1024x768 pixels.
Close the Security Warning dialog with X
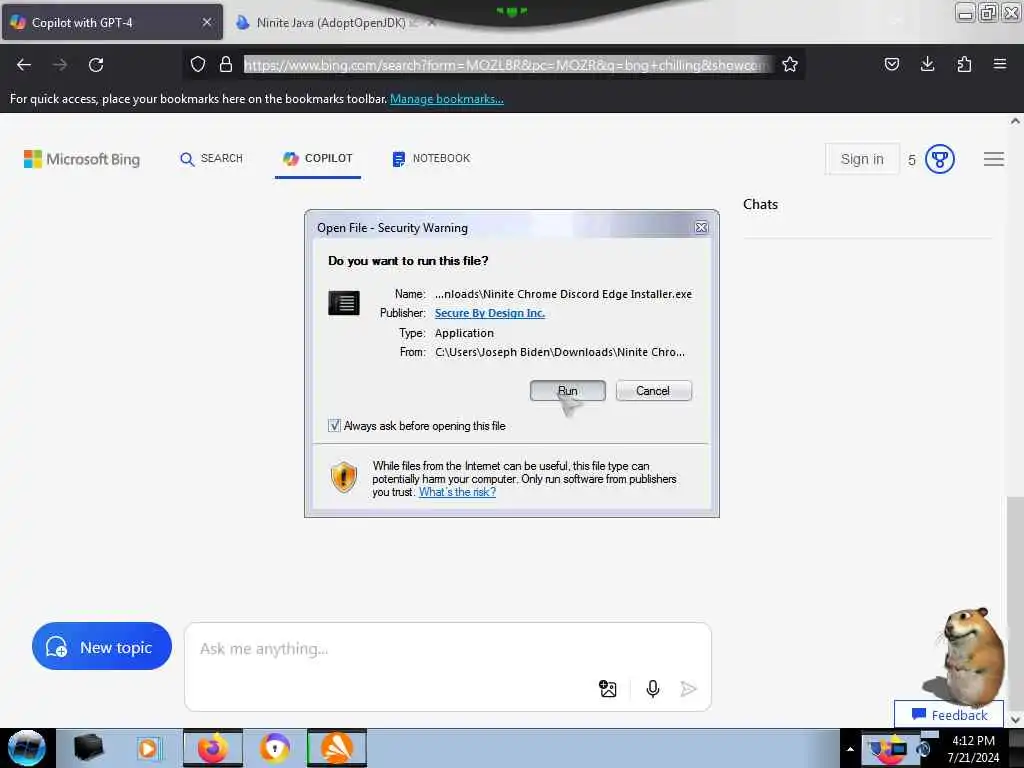(701, 227)
